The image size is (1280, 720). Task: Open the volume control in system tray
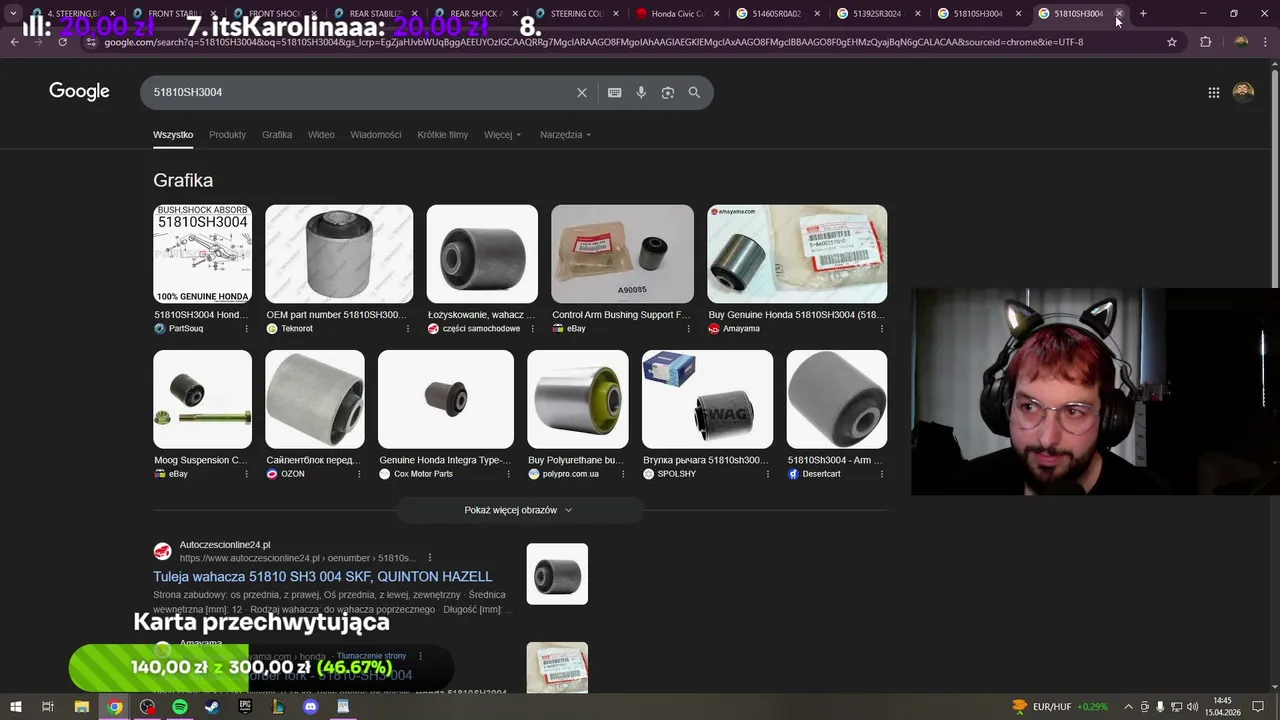click(1192, 706)
